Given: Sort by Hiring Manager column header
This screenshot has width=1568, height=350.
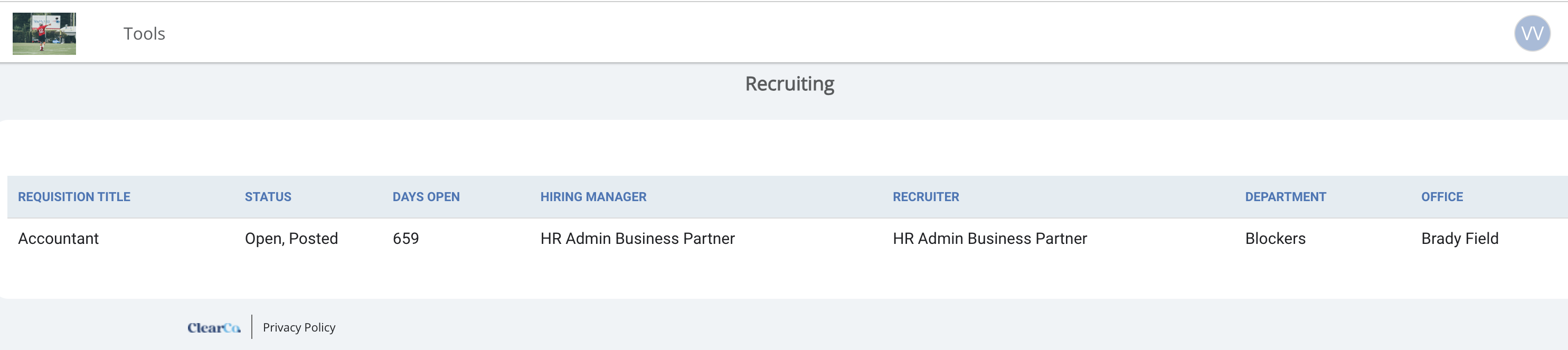Looking at the screenshot, I should pyautogui.click(x=593, y=196).
